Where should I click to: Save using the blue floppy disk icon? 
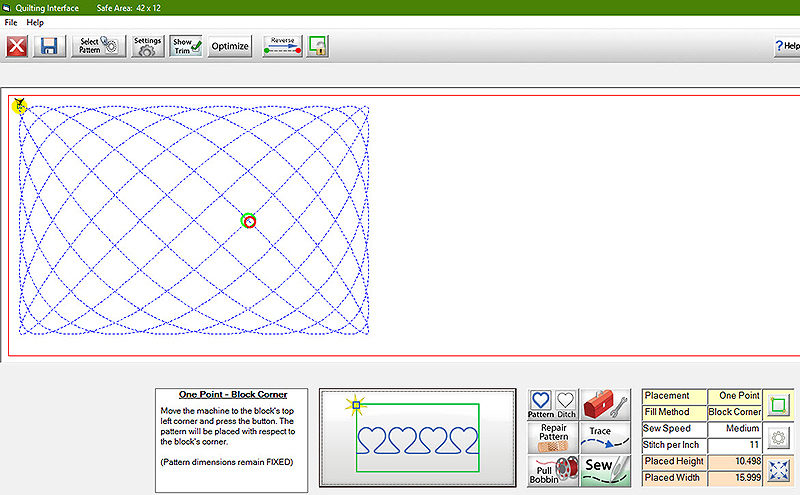(x=48, y=46)
